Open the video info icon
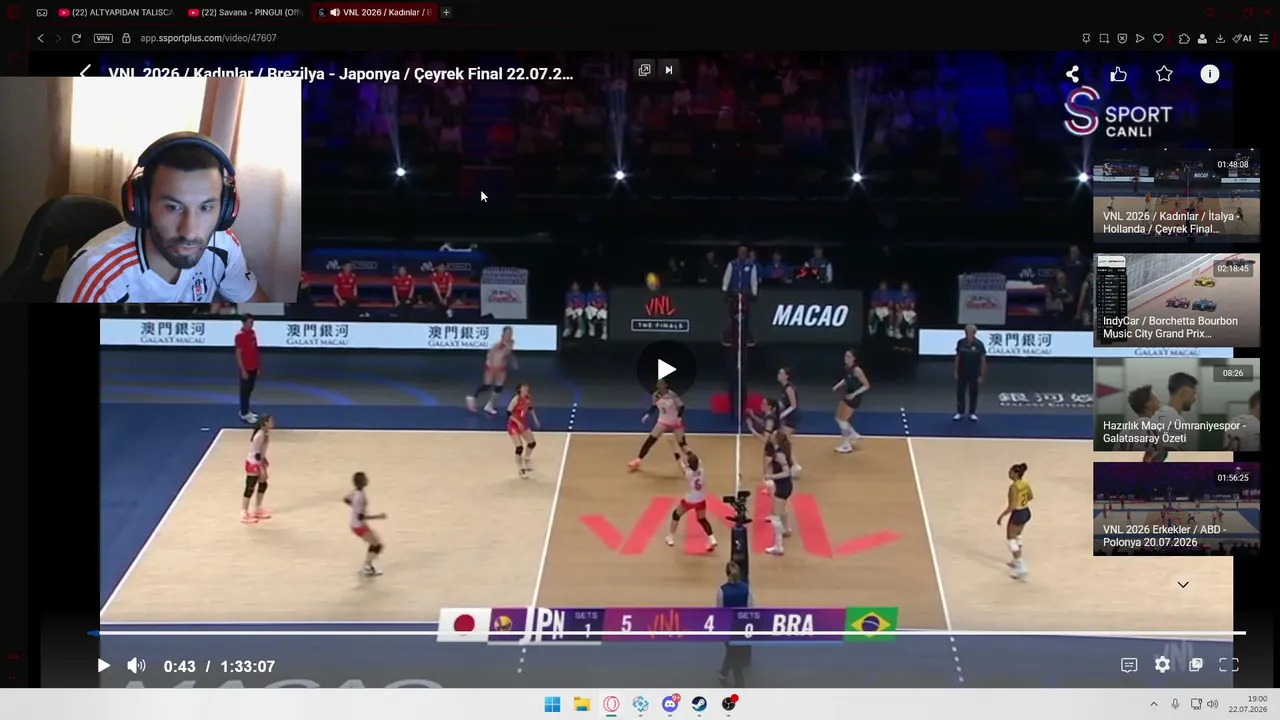Image resolution: width=1280 pixels, height=720 pixels. [1210, 74]
